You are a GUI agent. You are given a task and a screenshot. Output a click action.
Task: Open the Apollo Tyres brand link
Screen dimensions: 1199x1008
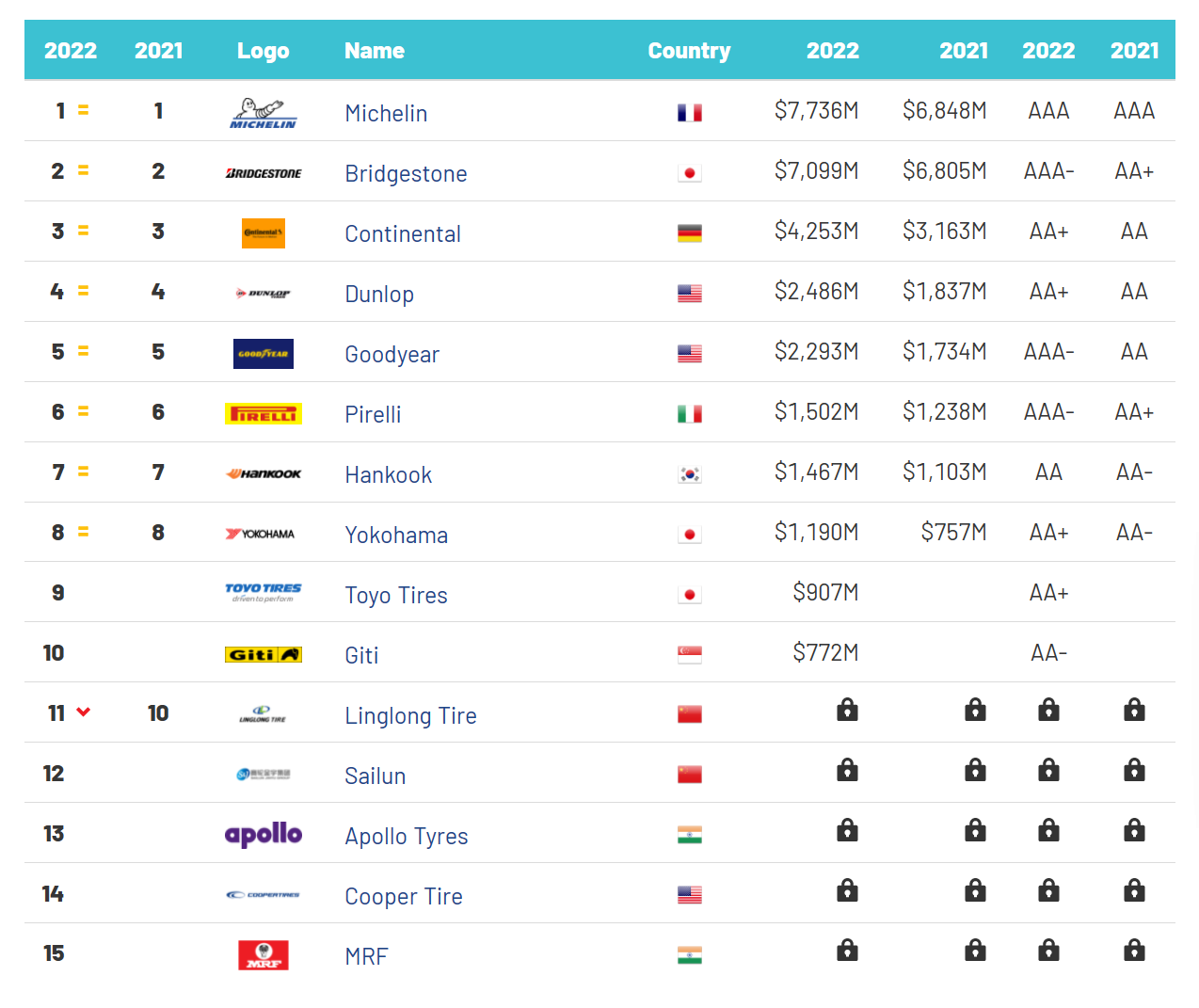coord(407,836)
